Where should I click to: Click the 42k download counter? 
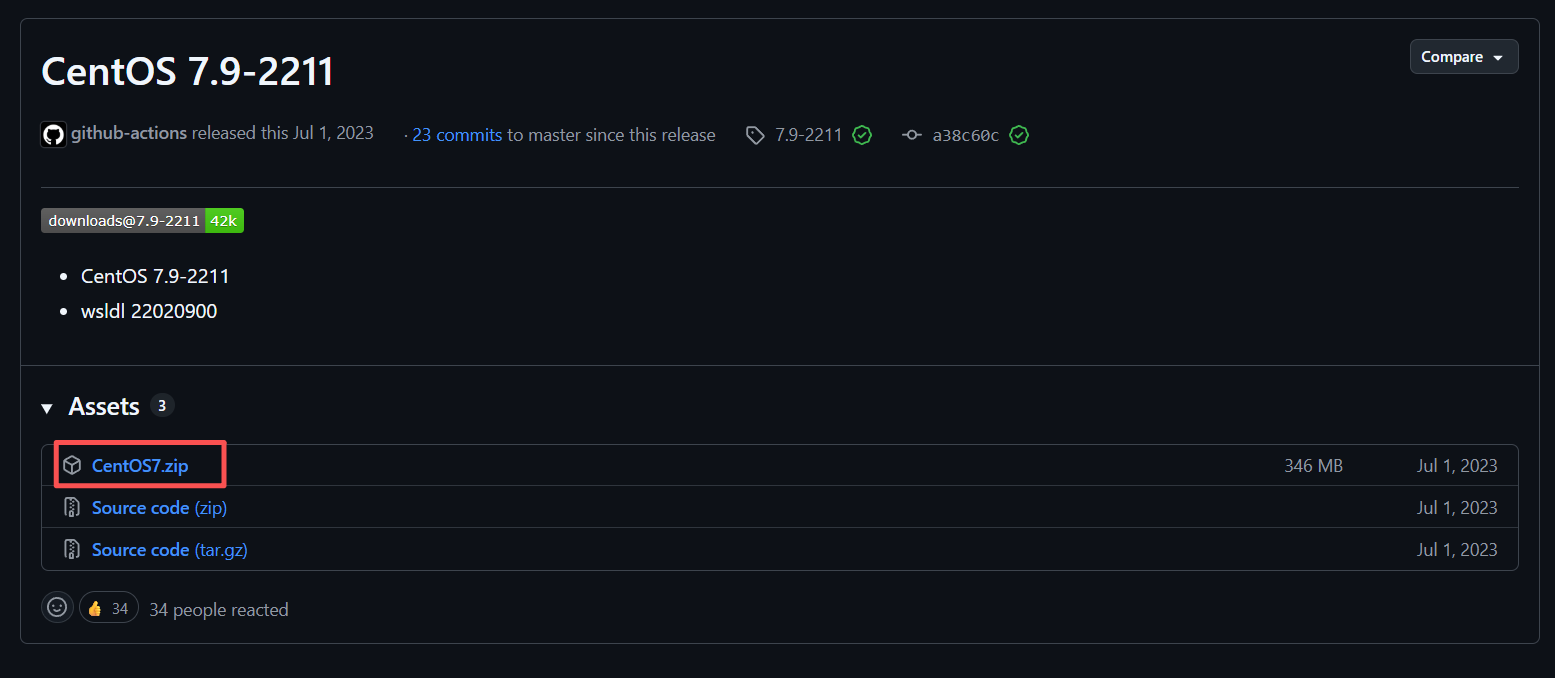pyautogui.click(x=223, y=220)
